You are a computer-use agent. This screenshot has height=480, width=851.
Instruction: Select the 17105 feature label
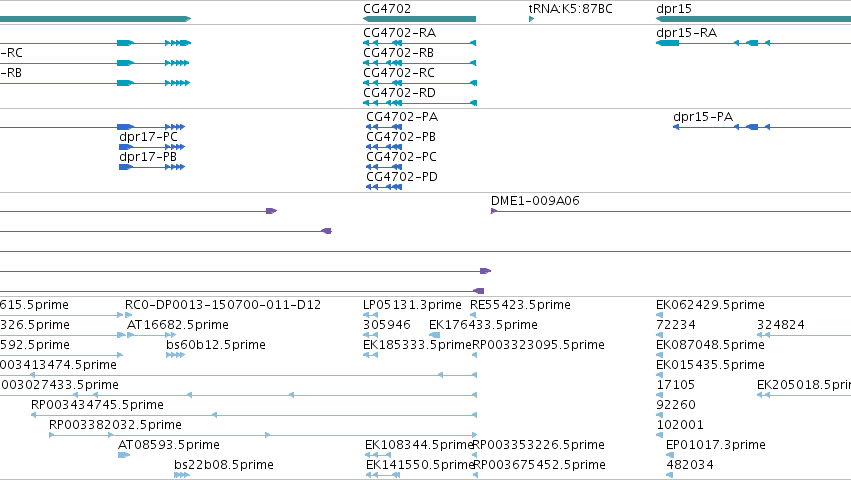pos(676,385)
